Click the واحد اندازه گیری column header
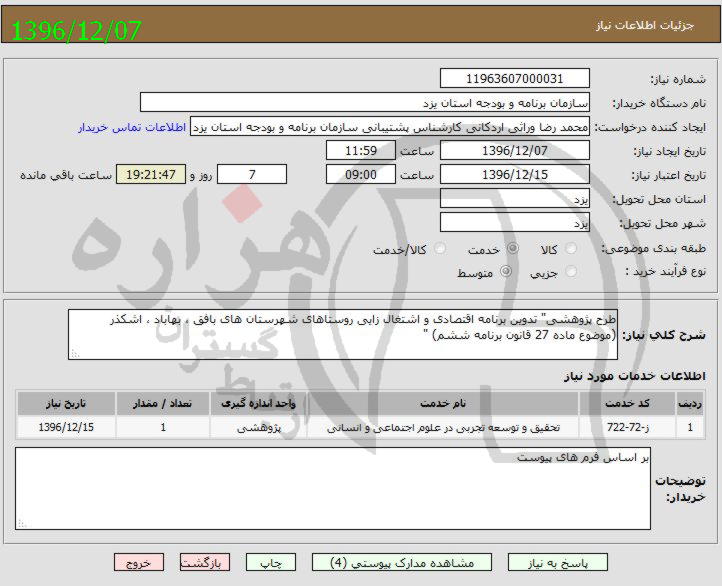The image size is (722, 586). (x=258, y=404)
